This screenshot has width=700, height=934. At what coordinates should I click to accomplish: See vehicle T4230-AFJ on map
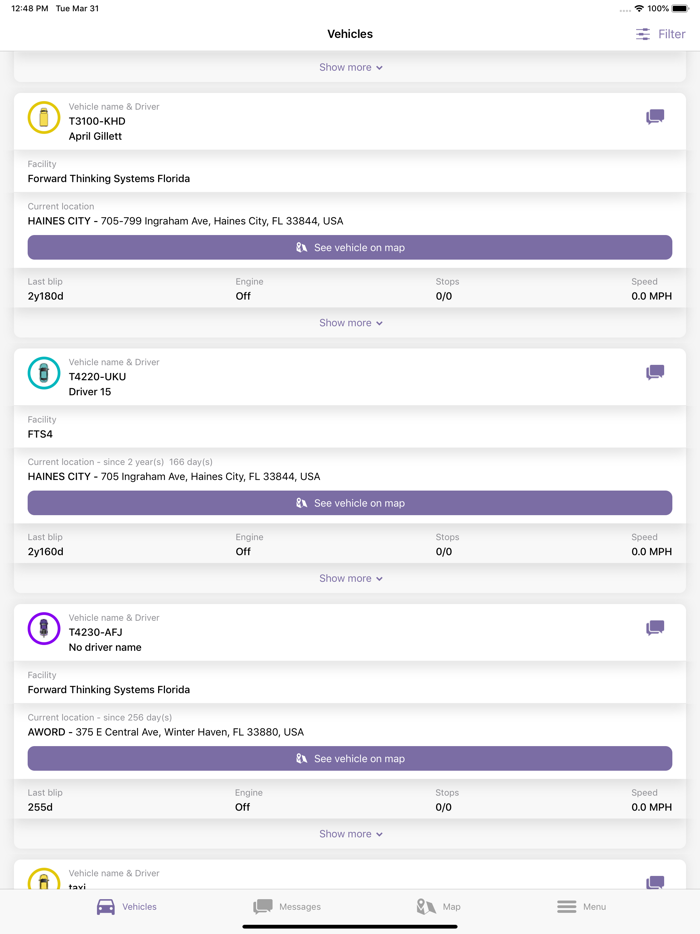tap(350, 758)
